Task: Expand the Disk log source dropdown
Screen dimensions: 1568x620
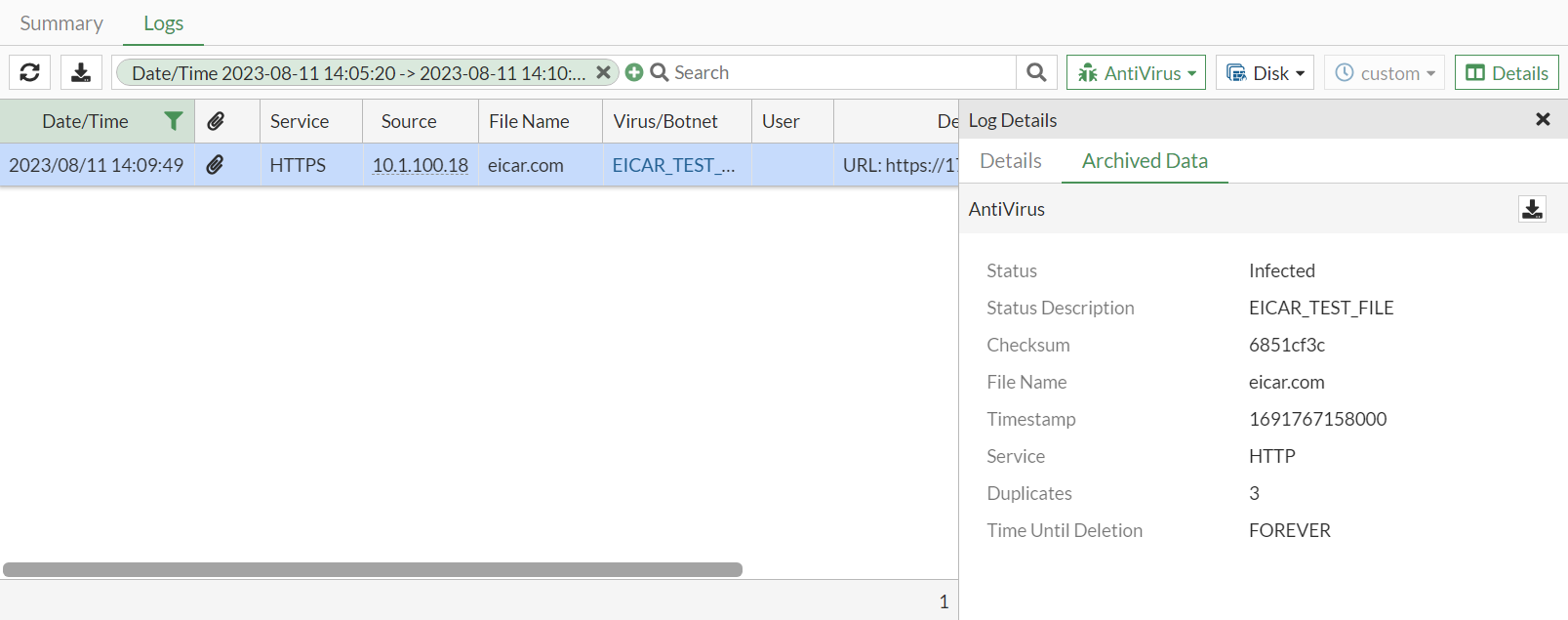Action: [x=1265, y=73]
